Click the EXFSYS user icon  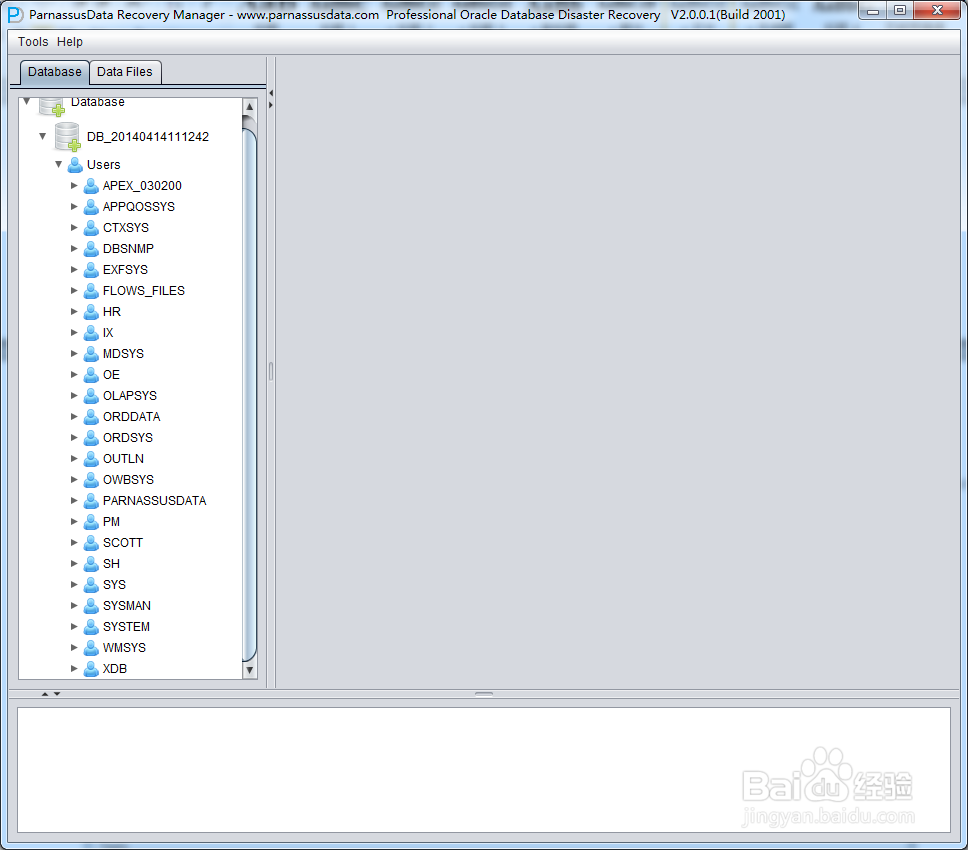coord(91,270)
